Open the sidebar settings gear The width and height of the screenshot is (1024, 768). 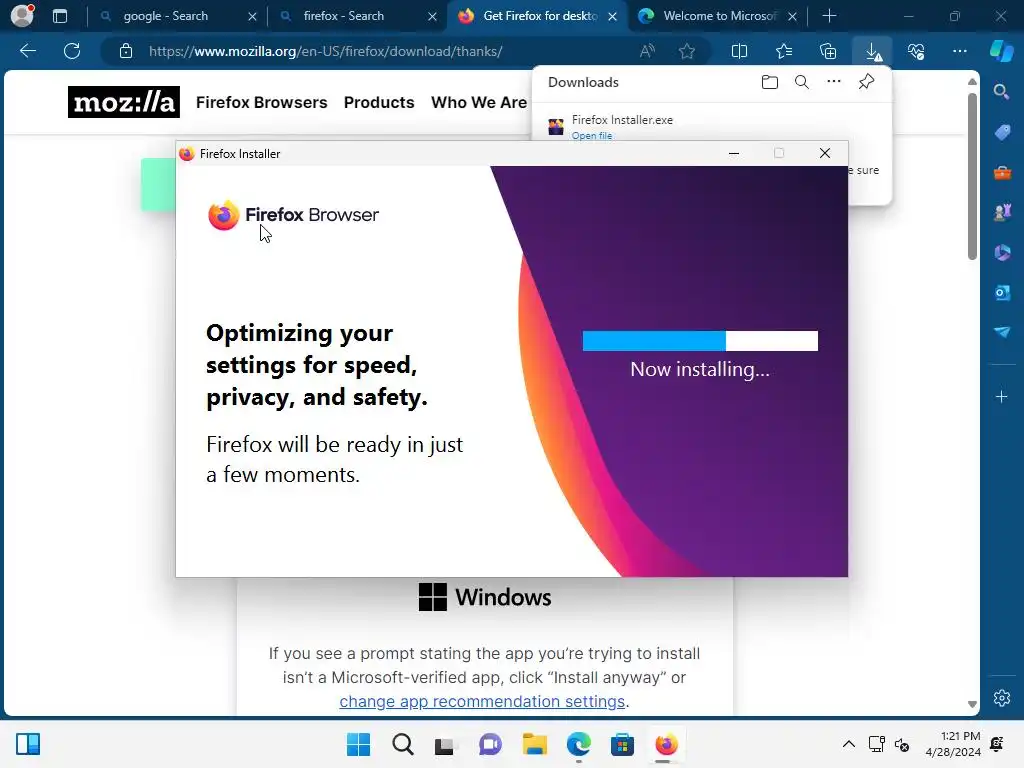coord(1002,698)
